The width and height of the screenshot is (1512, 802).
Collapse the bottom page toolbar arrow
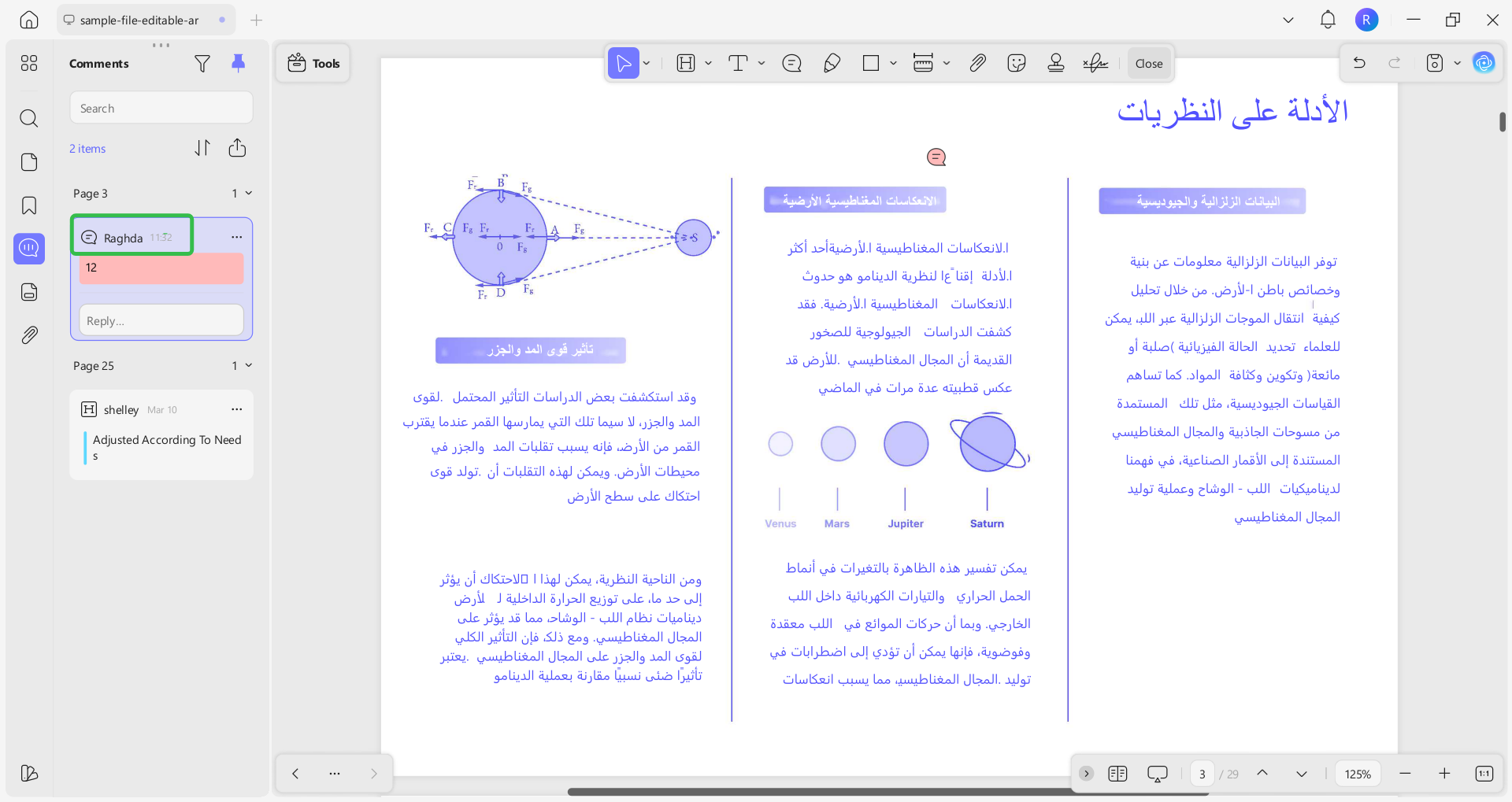pos(1086,774)
